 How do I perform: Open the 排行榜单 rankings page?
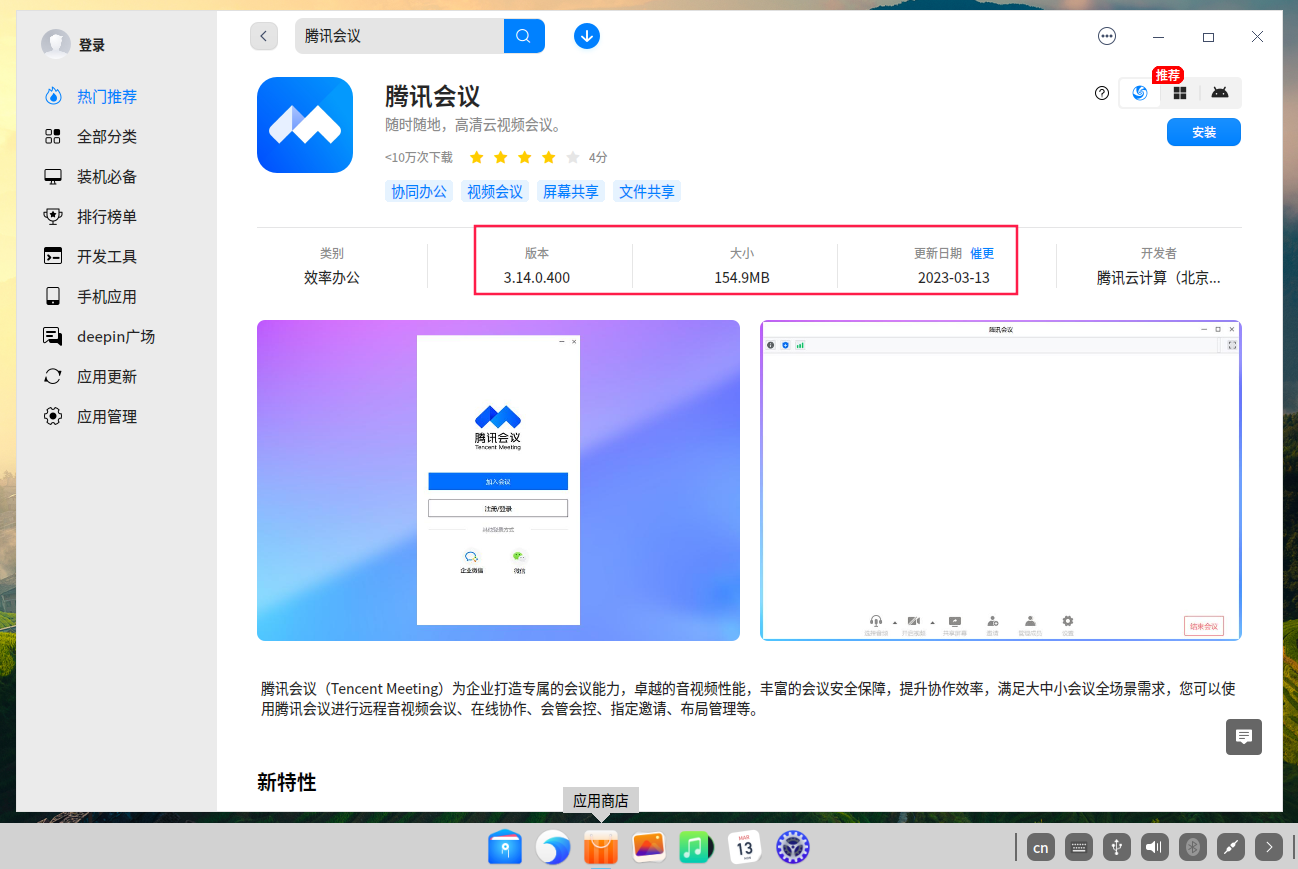pyautogui.click(x=107, y=217)
